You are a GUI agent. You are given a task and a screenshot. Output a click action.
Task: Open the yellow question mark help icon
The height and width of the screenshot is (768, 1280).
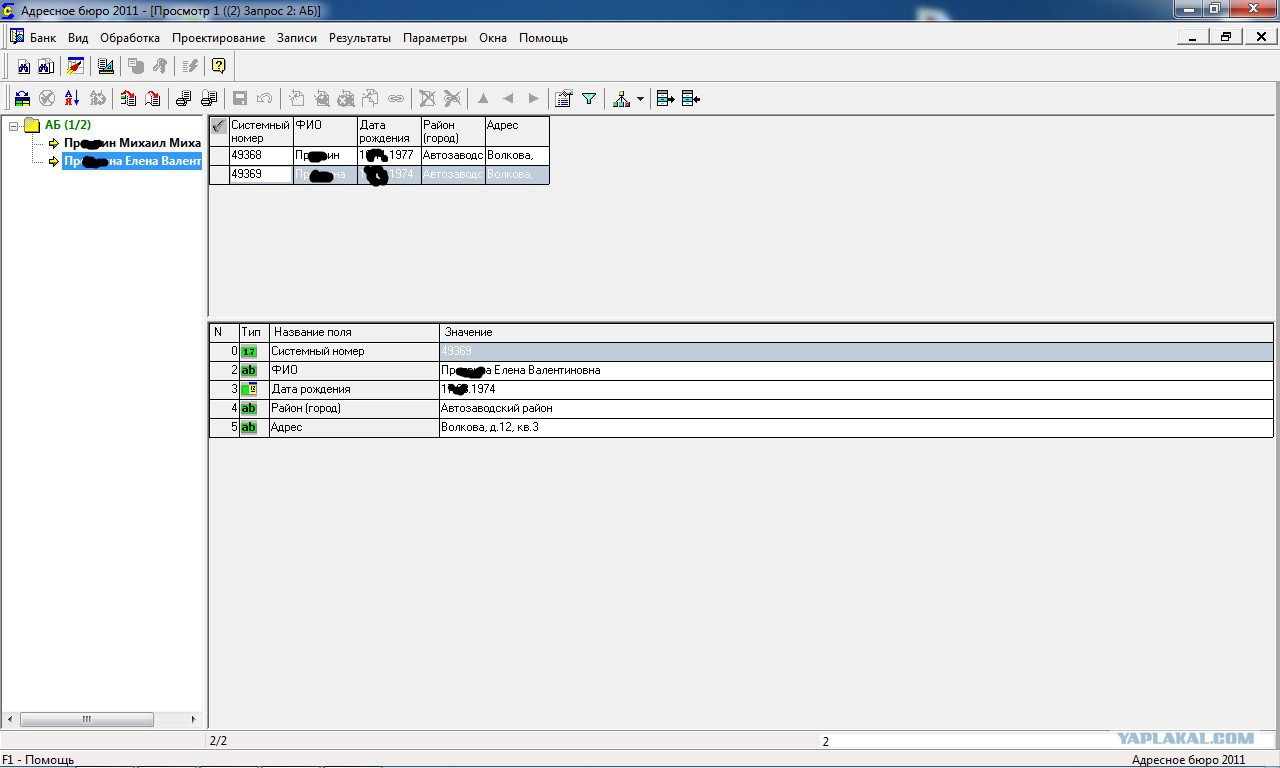pos(219,67)
